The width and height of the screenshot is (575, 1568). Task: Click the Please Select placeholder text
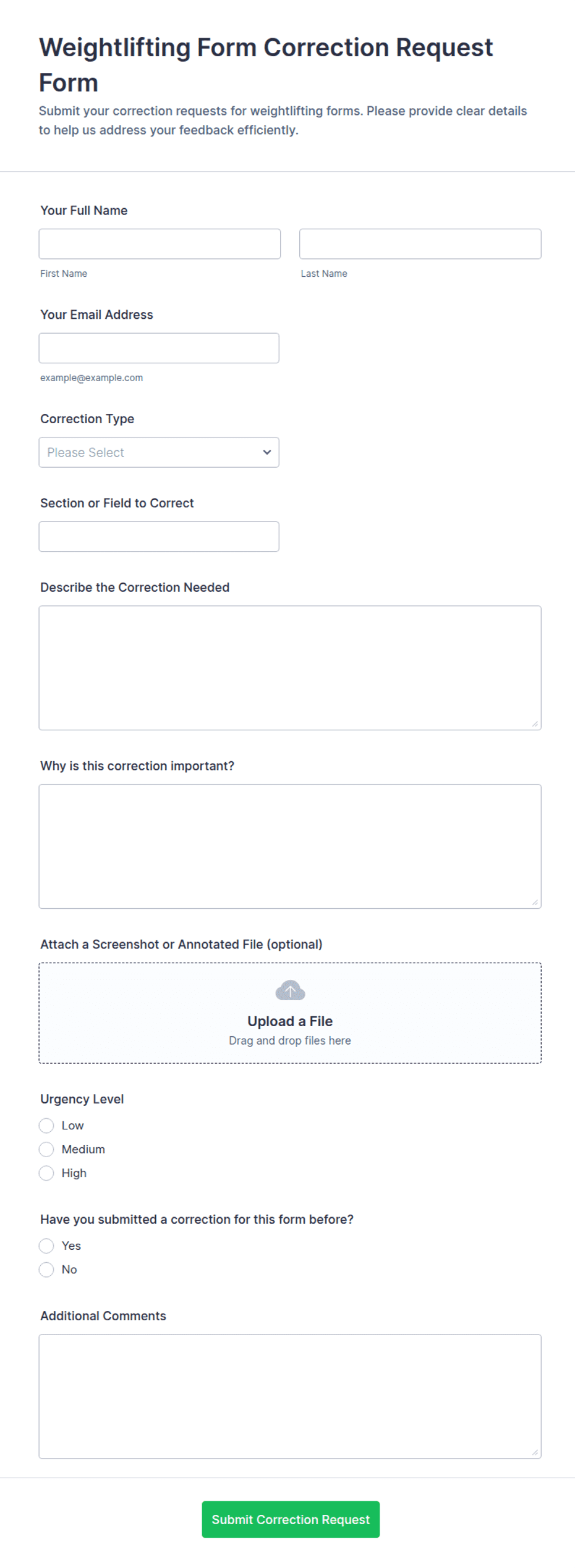[x=85, y=452]
